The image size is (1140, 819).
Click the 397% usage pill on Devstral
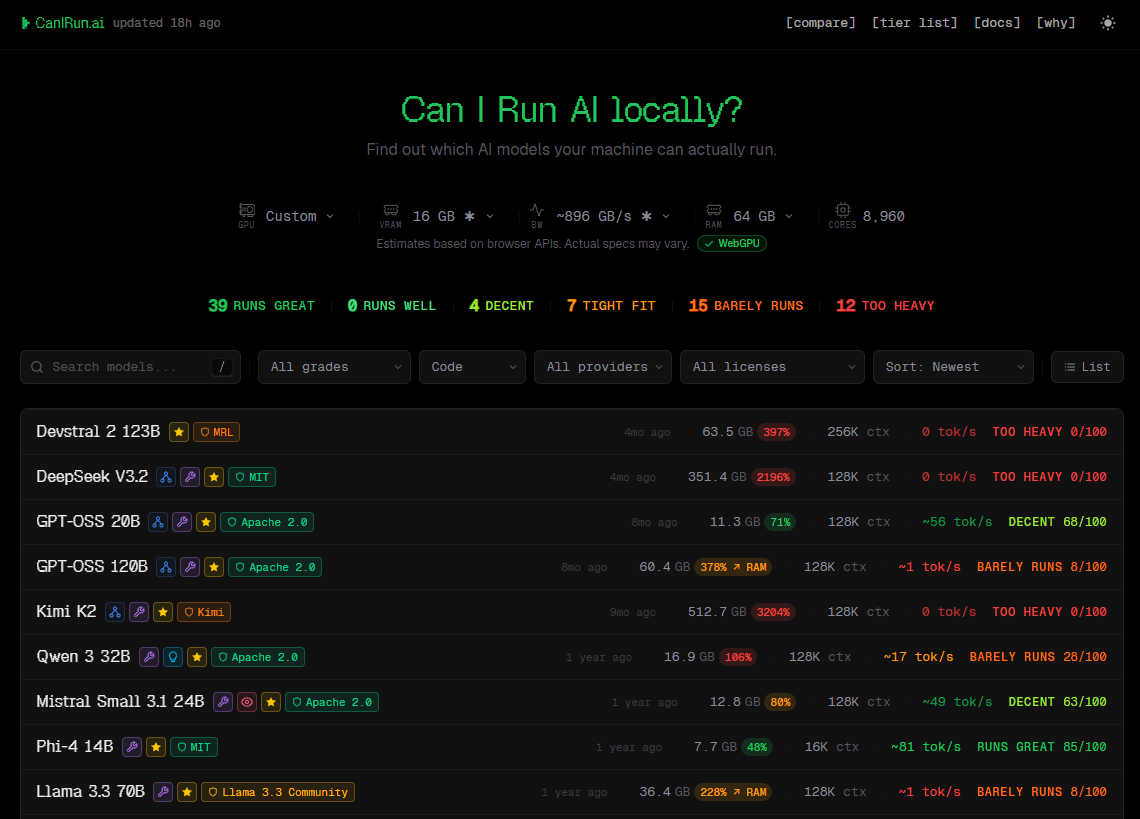776,432
